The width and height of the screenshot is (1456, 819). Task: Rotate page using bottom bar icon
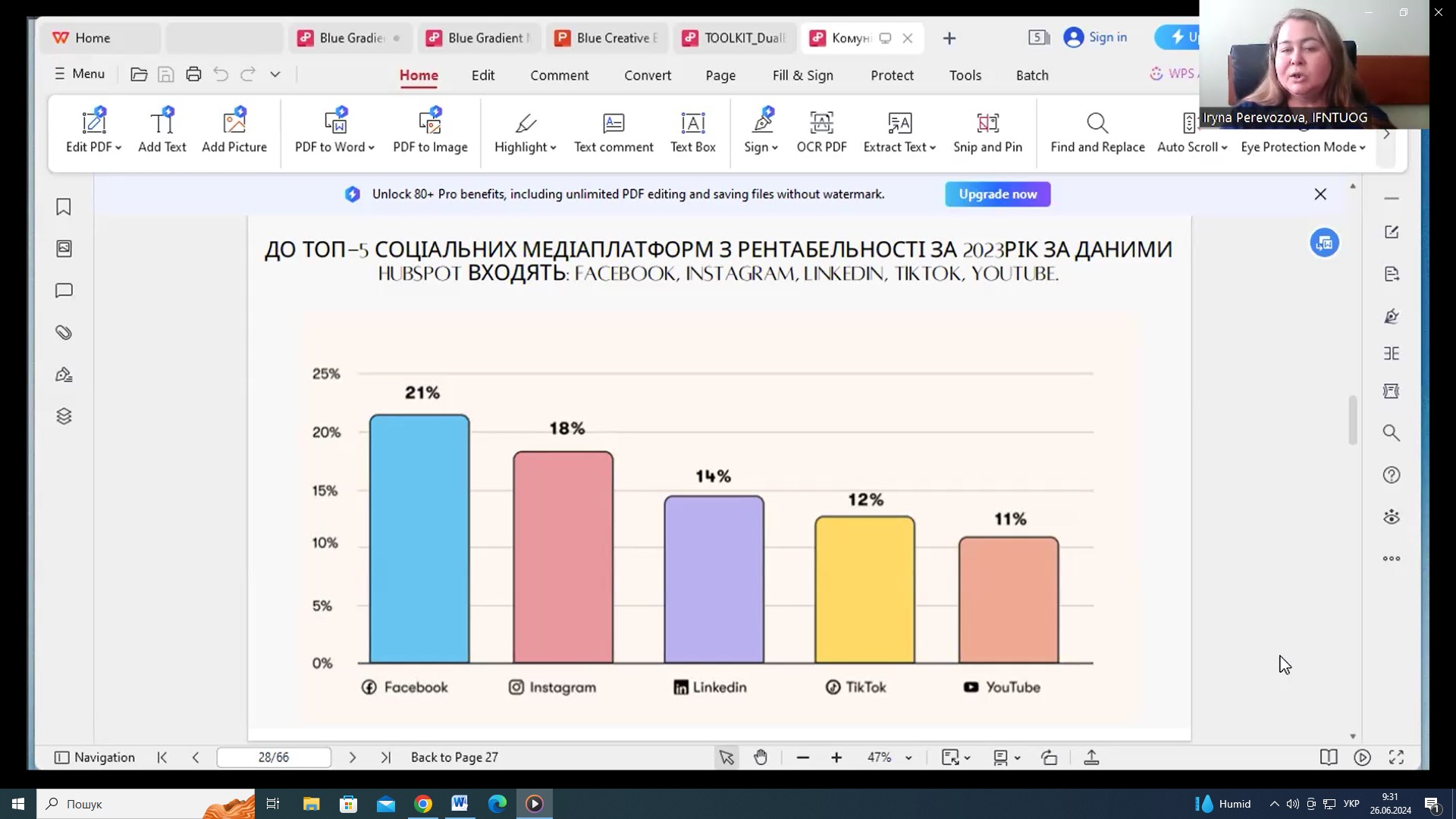1049,757
